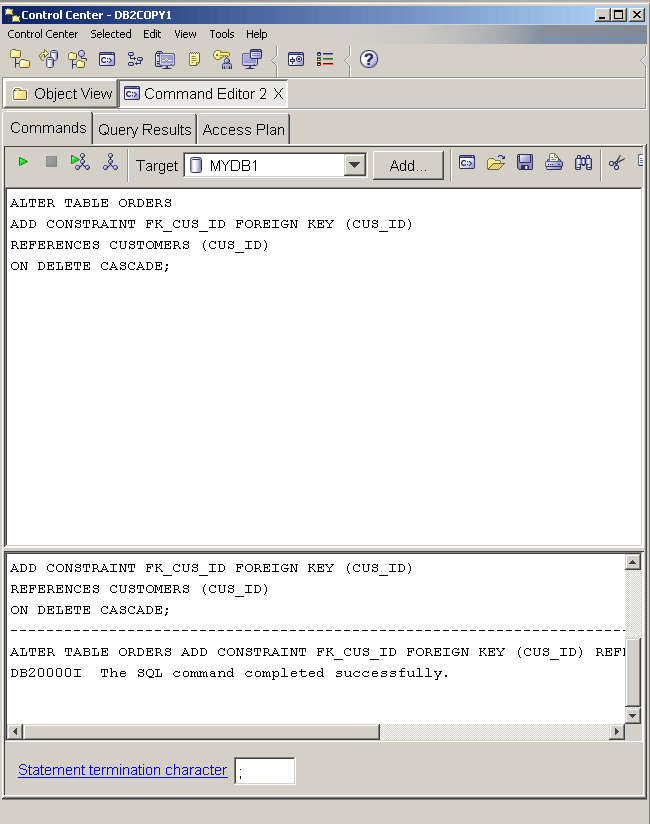Viewport: 650px width, 824px height.
Task: Open the Help menu
Action: point(256,34)
